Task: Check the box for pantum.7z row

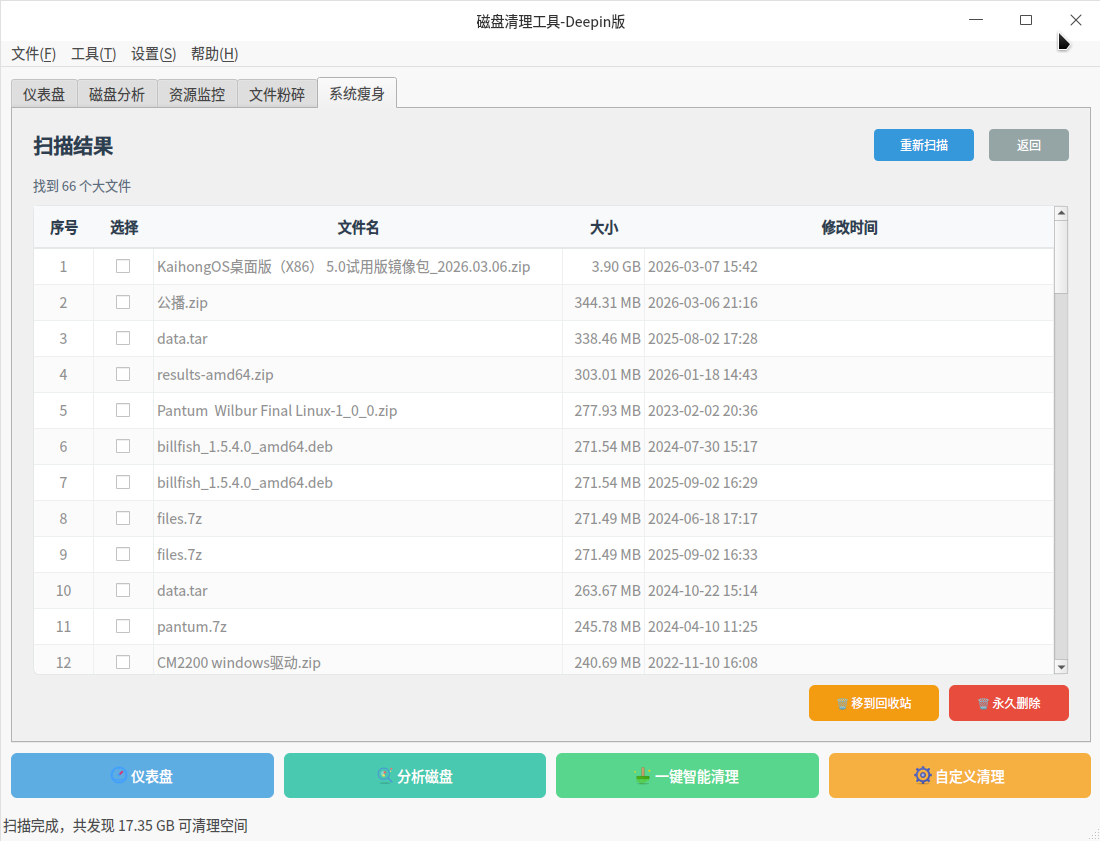Action: pos(123,626)
